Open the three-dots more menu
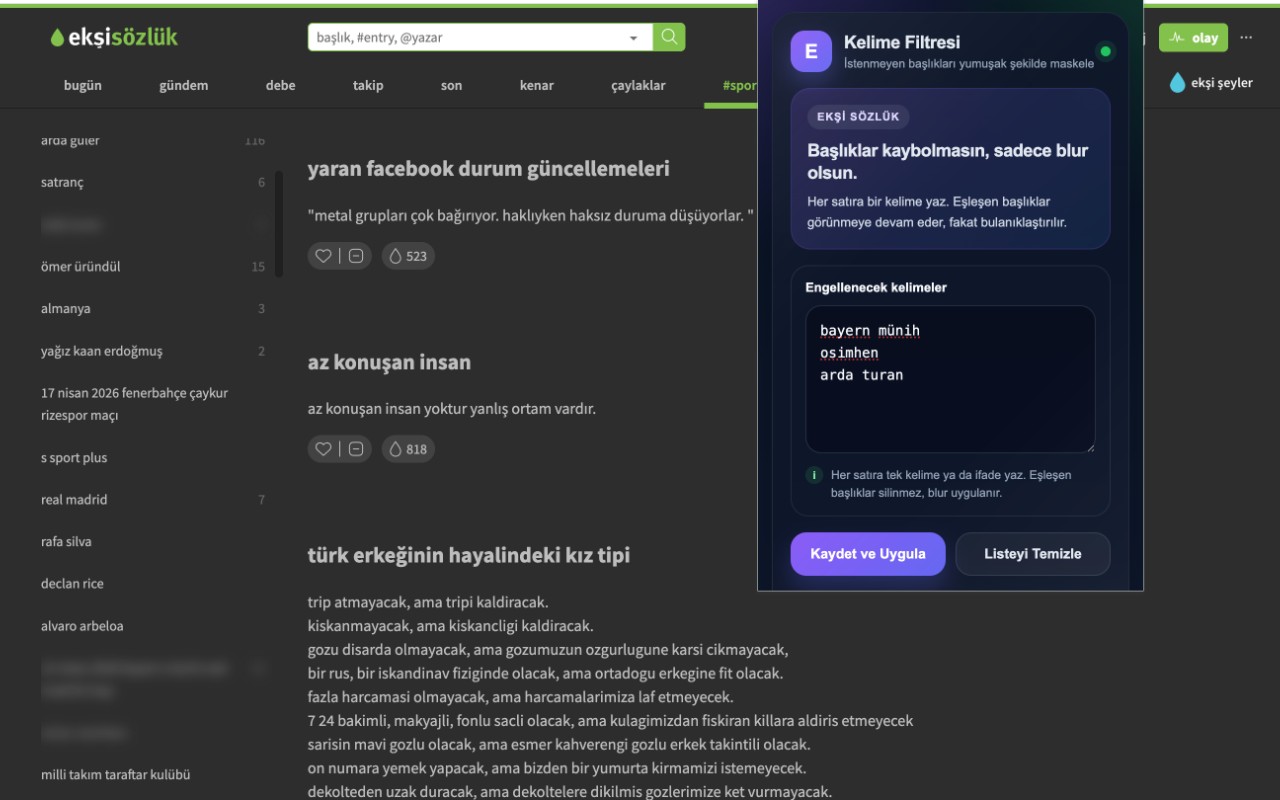1280x800 pixels. [x=1246, y=37]
